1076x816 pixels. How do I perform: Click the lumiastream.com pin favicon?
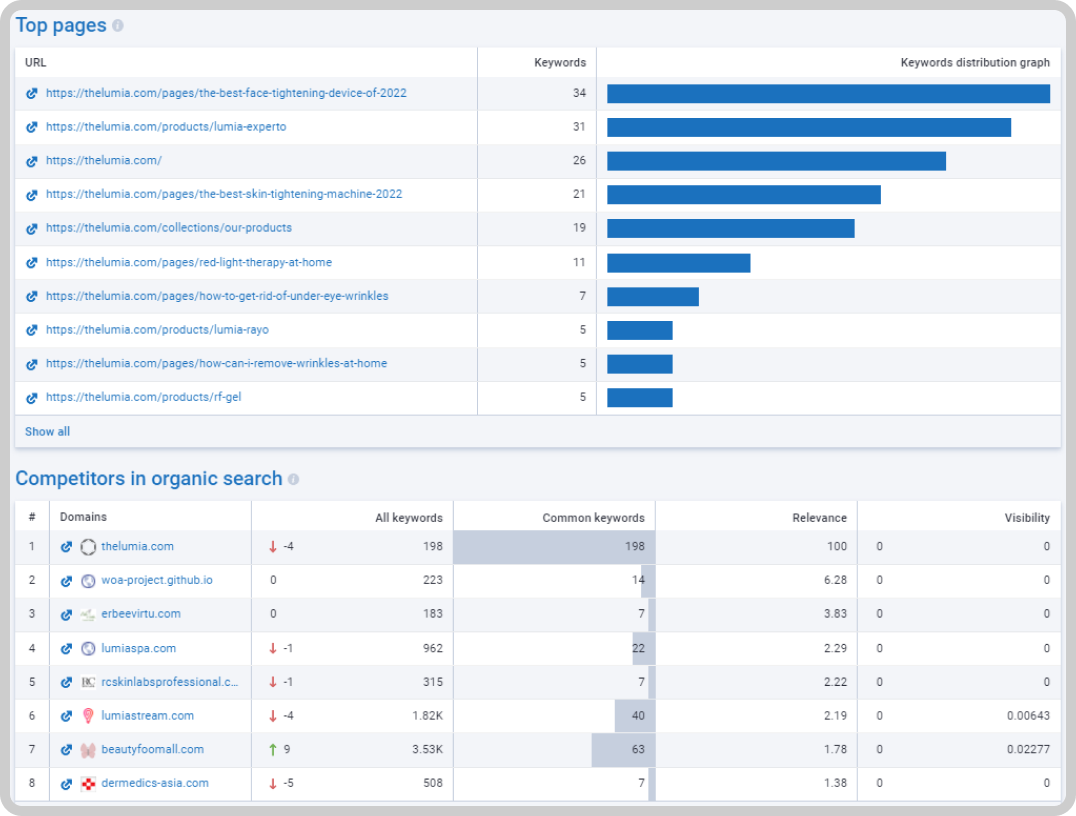[x=88, y=716]
